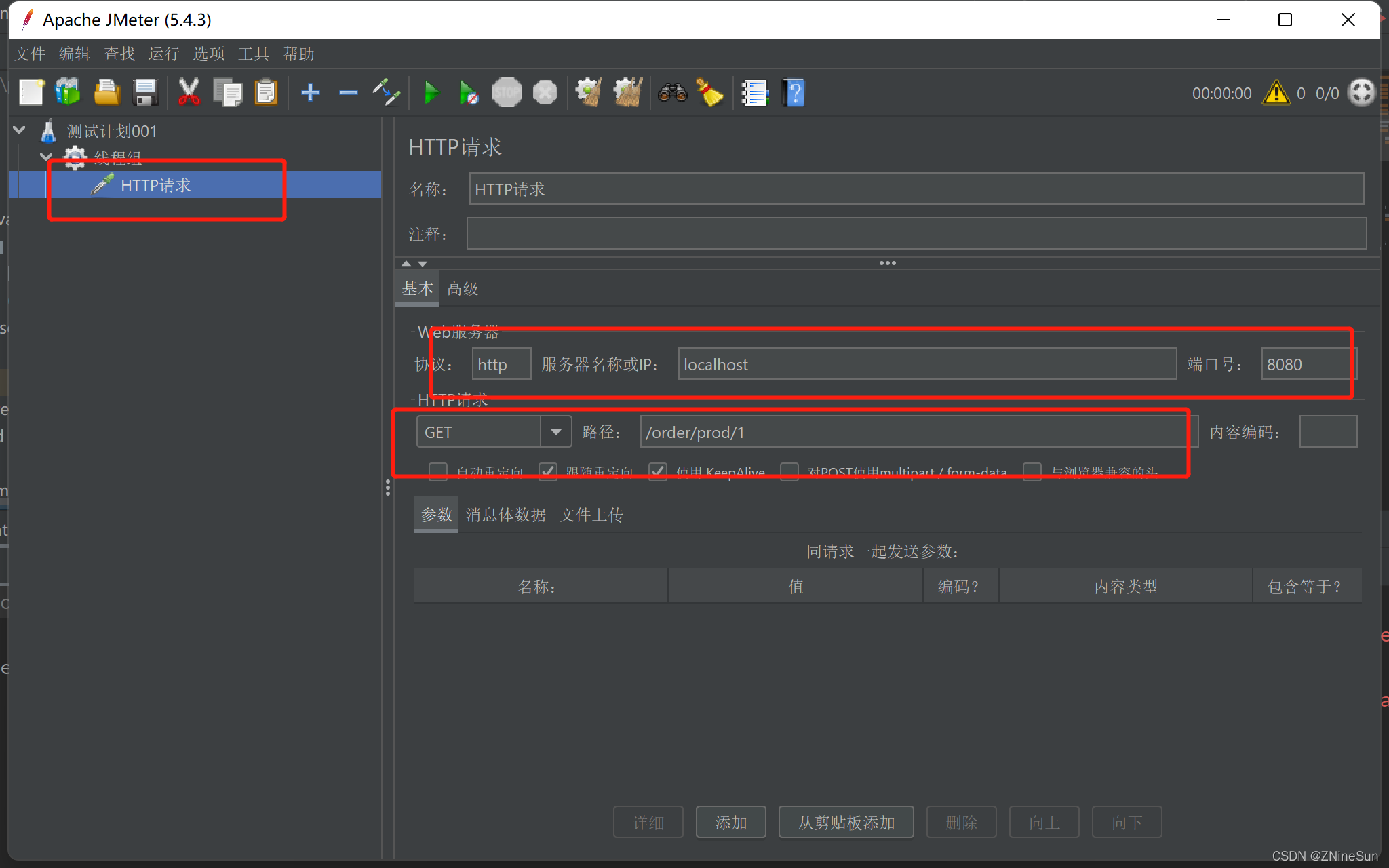Start test with no pauses icon
1389x868 pixels.
pyautogui.click(x=469, y=92)
